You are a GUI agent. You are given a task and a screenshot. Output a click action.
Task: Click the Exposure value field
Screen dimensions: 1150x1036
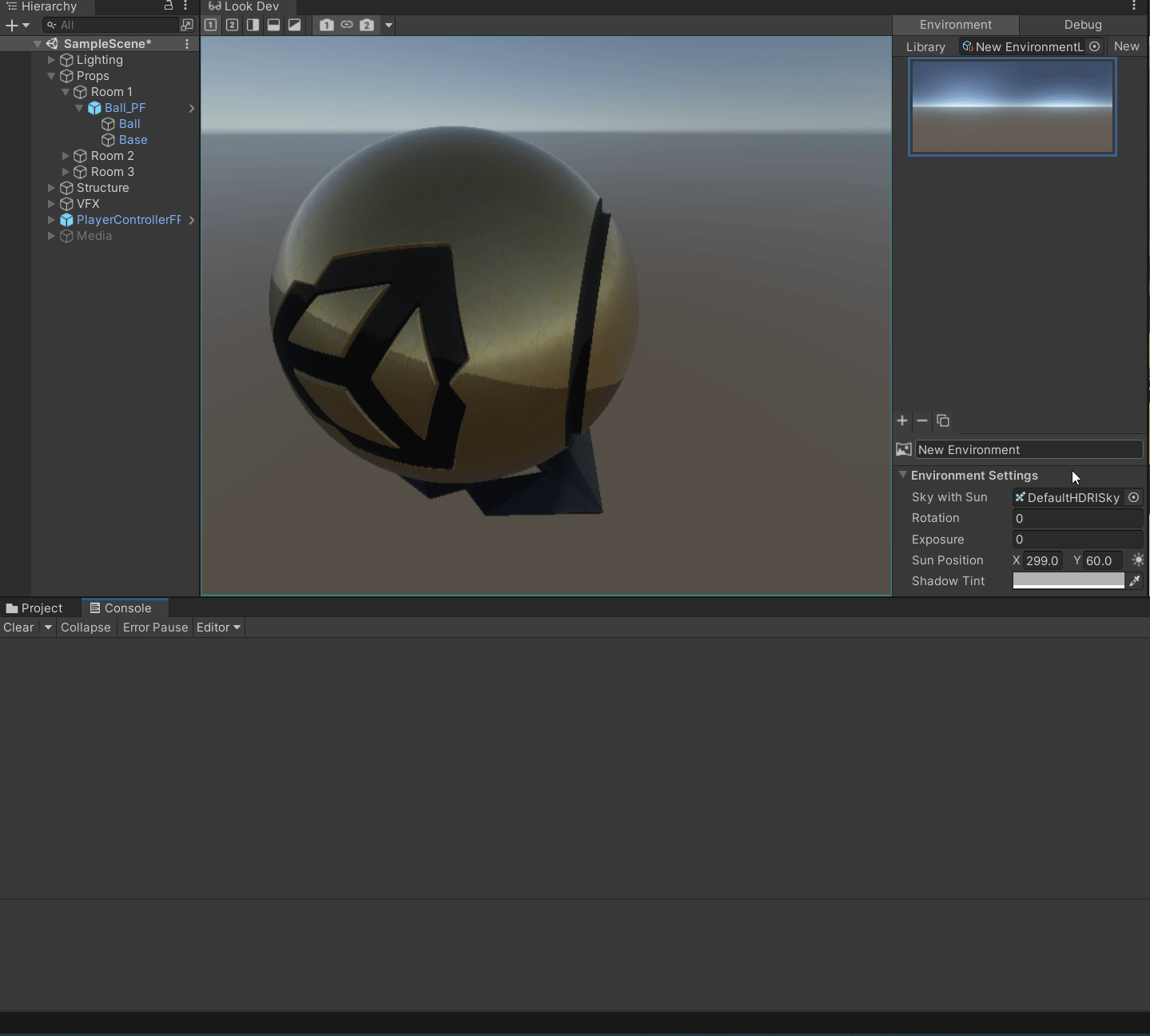(1077, 539)
